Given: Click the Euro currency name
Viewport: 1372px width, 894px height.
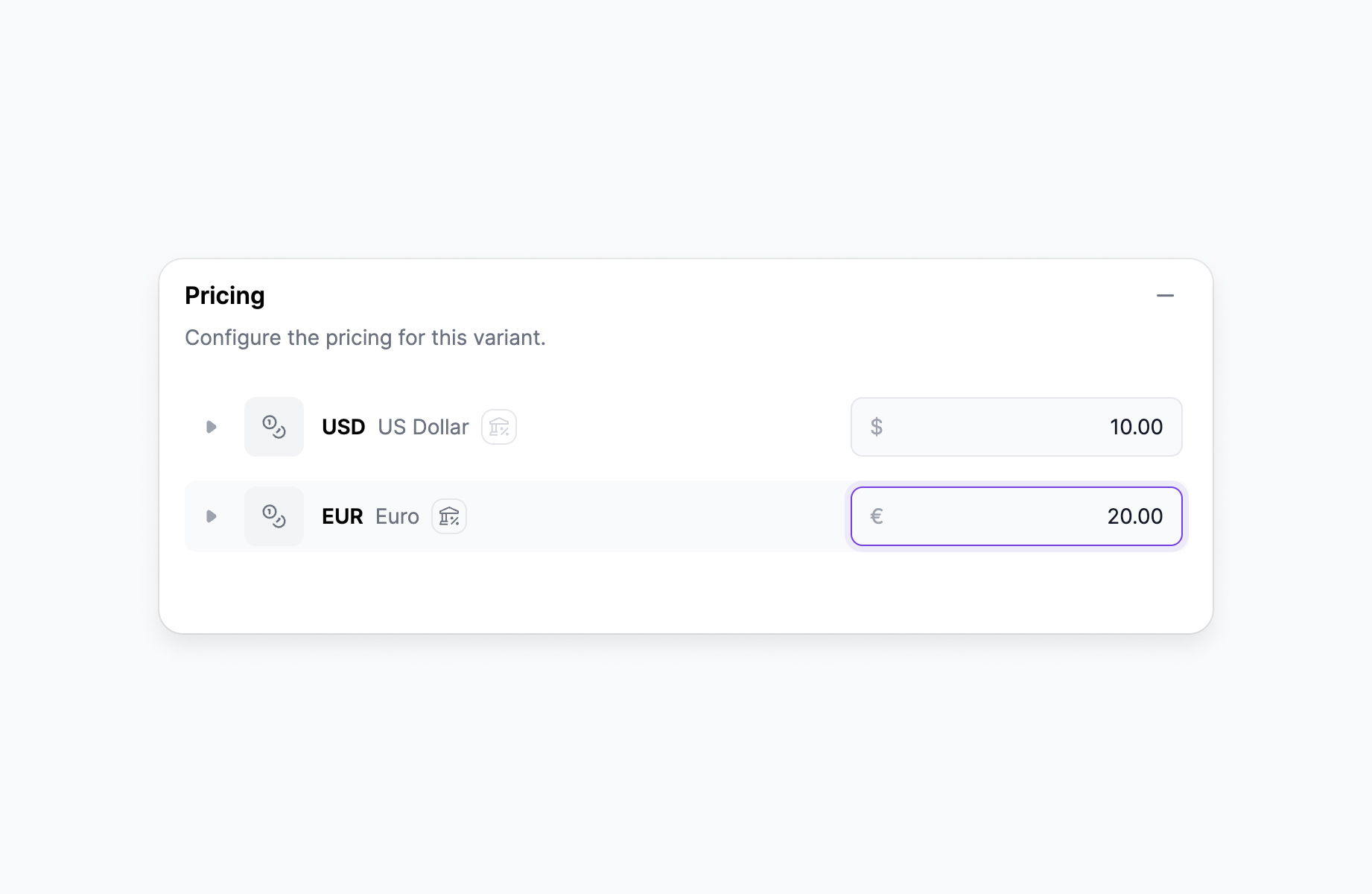Looking at the screenshot, I should coord(397,516).
